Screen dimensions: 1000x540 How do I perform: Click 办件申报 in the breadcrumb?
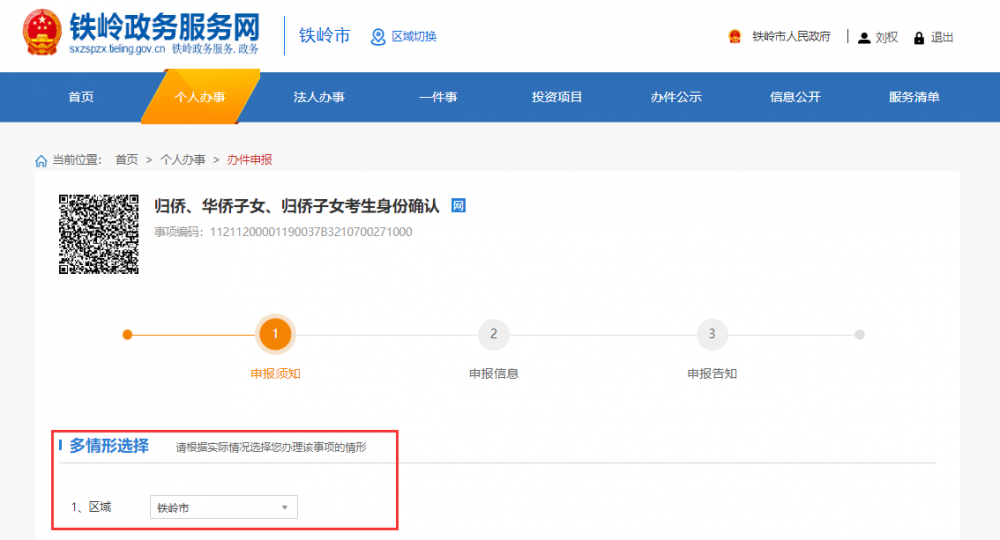point(249,160)
